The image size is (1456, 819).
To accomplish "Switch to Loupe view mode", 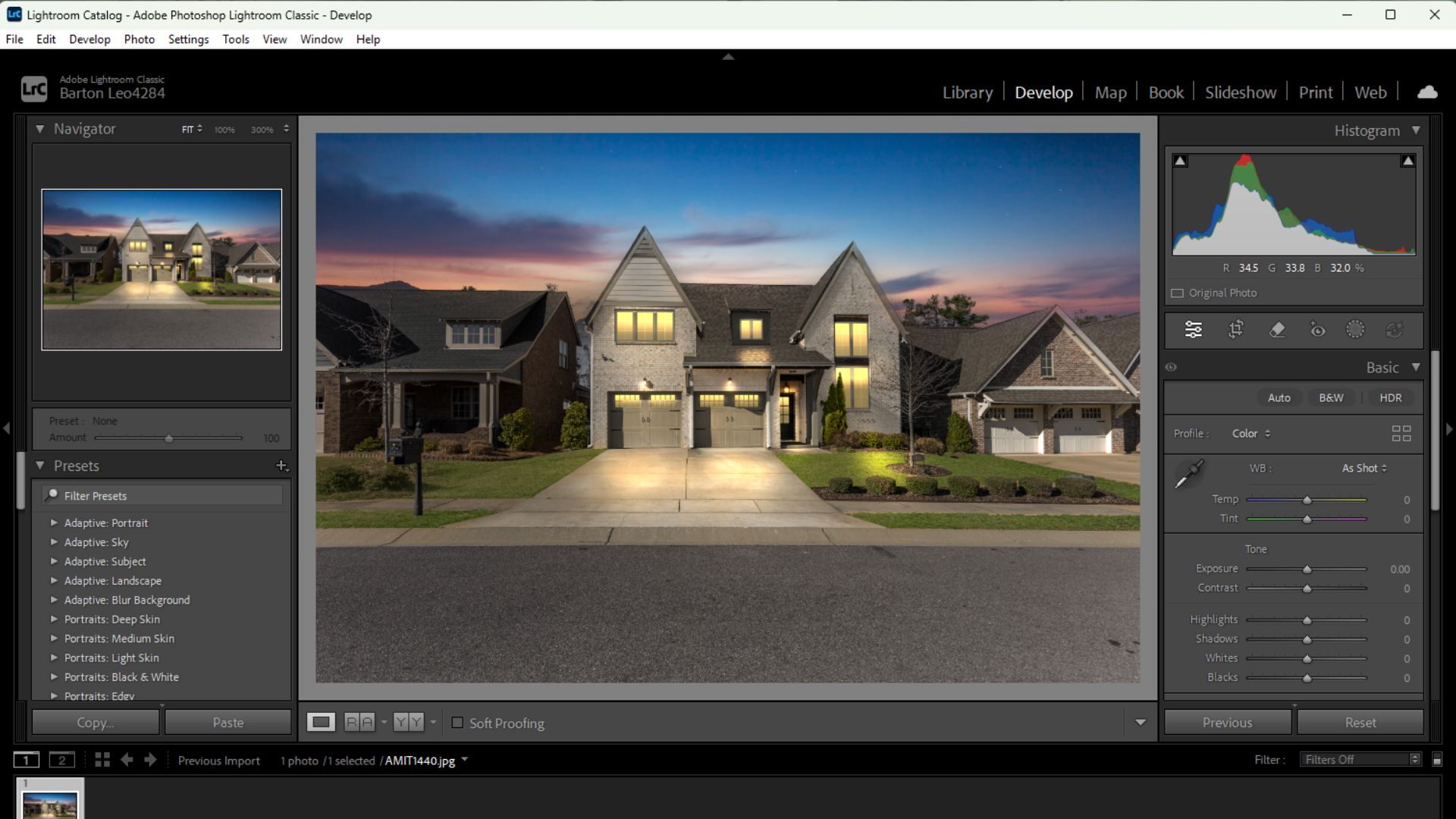I will (321, 723).
